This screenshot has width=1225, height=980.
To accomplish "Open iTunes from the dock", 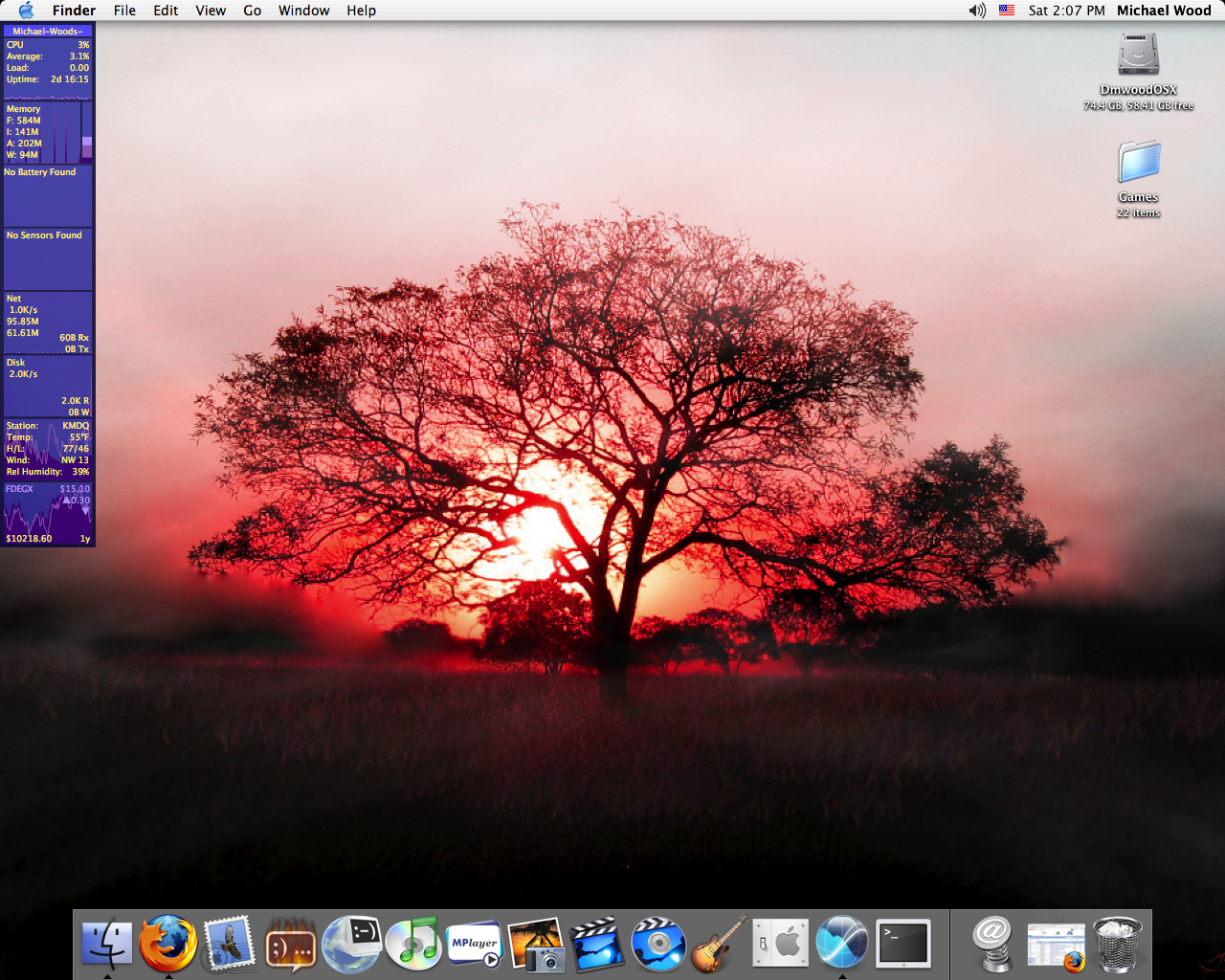I will pos(413,943).
